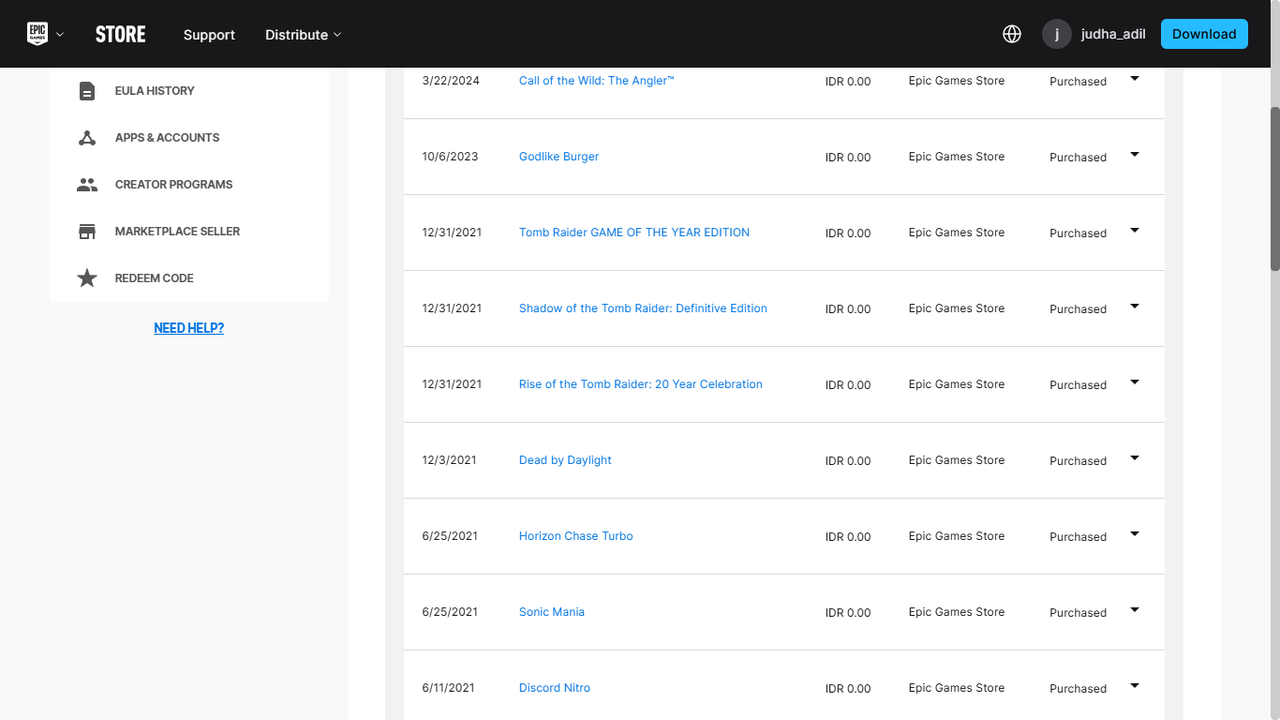
Task: Click the Apps & Accounts icon
Action: coord(87,138)
